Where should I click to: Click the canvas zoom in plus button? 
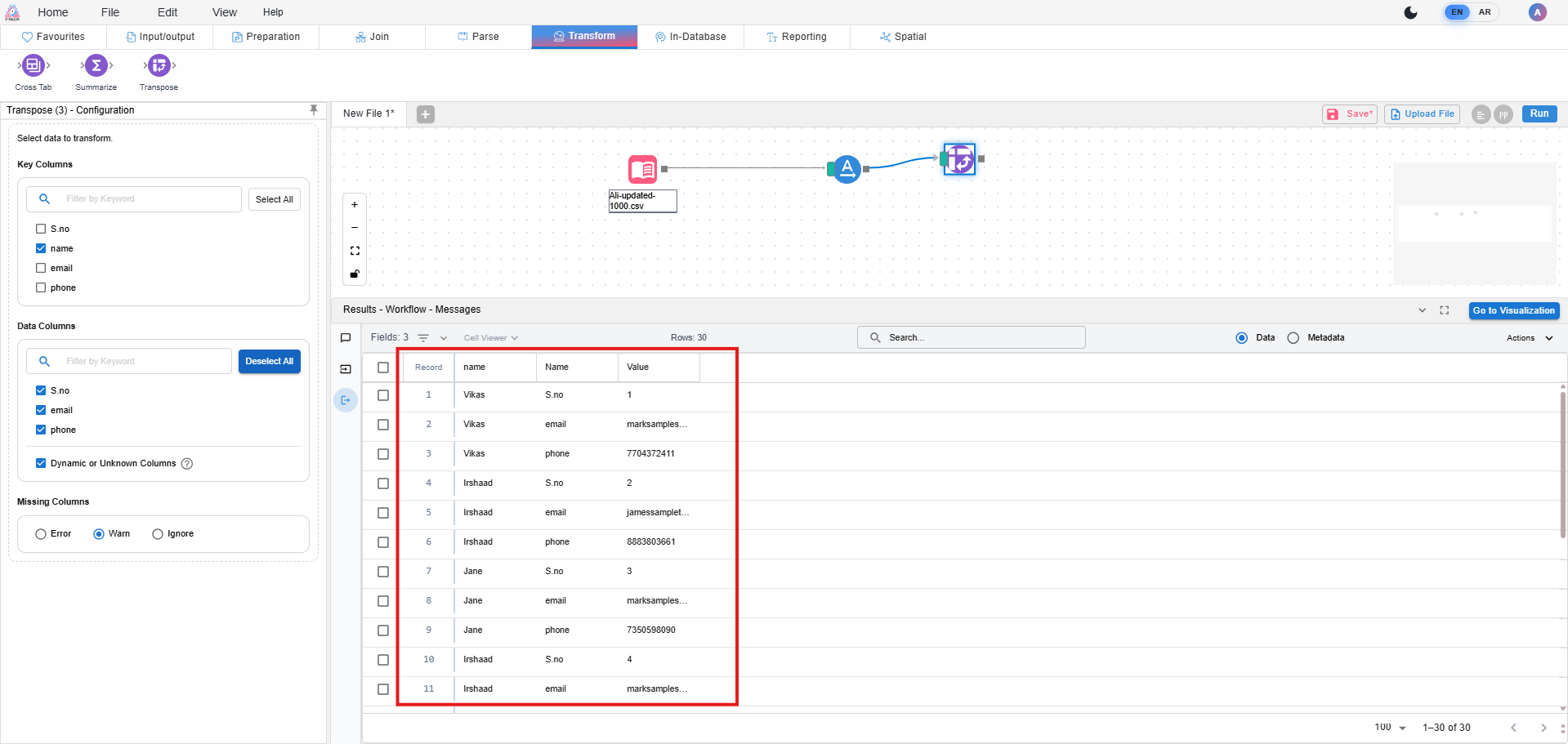[355, 205]
